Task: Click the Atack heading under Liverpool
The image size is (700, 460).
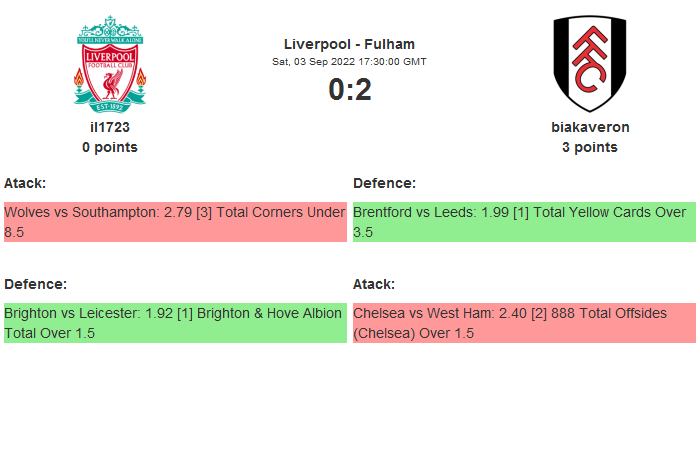Action: [25, 183]
